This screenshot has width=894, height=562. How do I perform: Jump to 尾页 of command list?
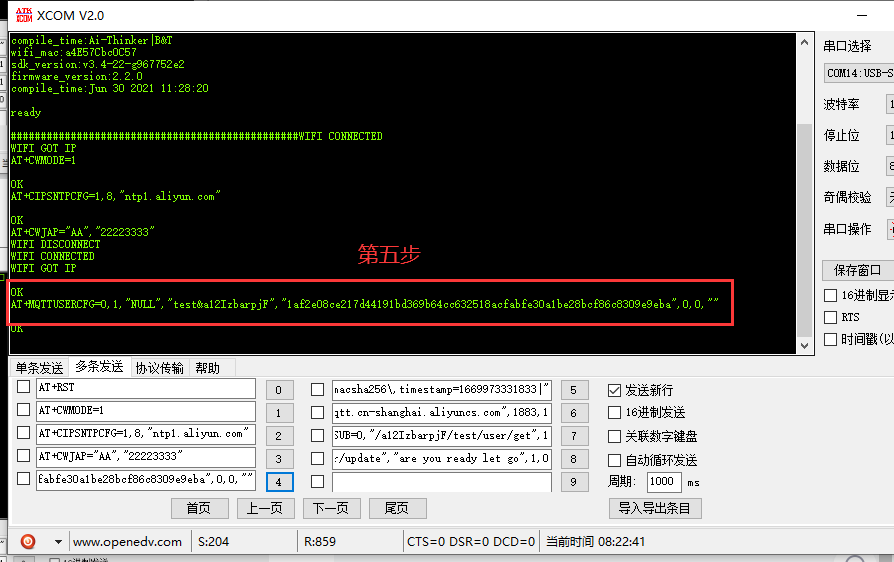click(397, 508)
